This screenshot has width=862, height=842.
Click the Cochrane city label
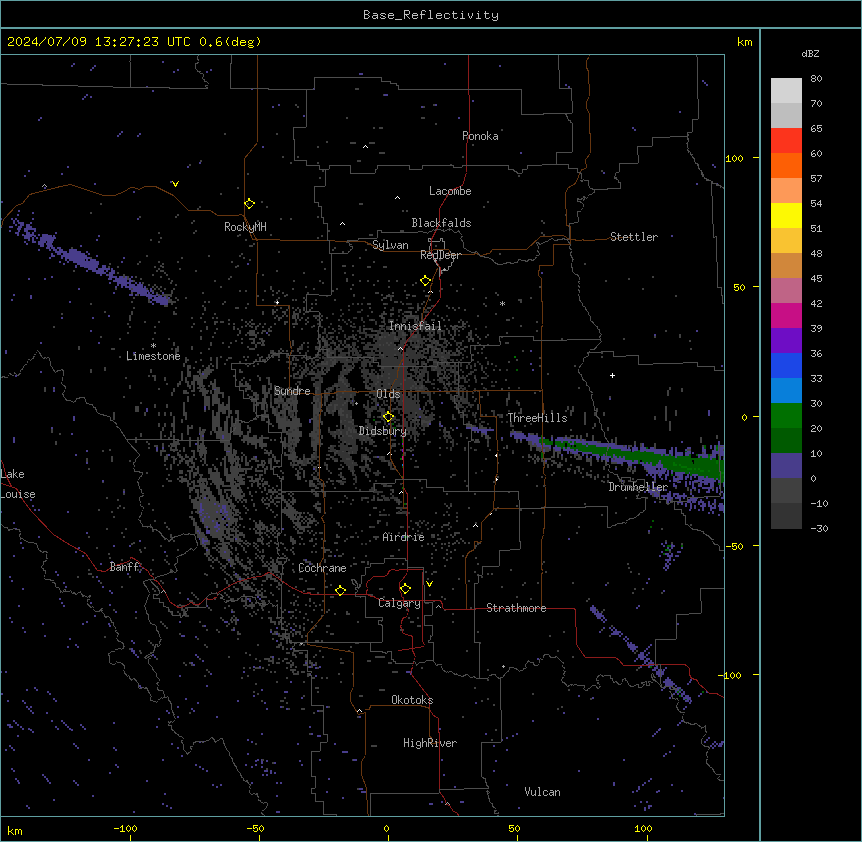[322, 568]
